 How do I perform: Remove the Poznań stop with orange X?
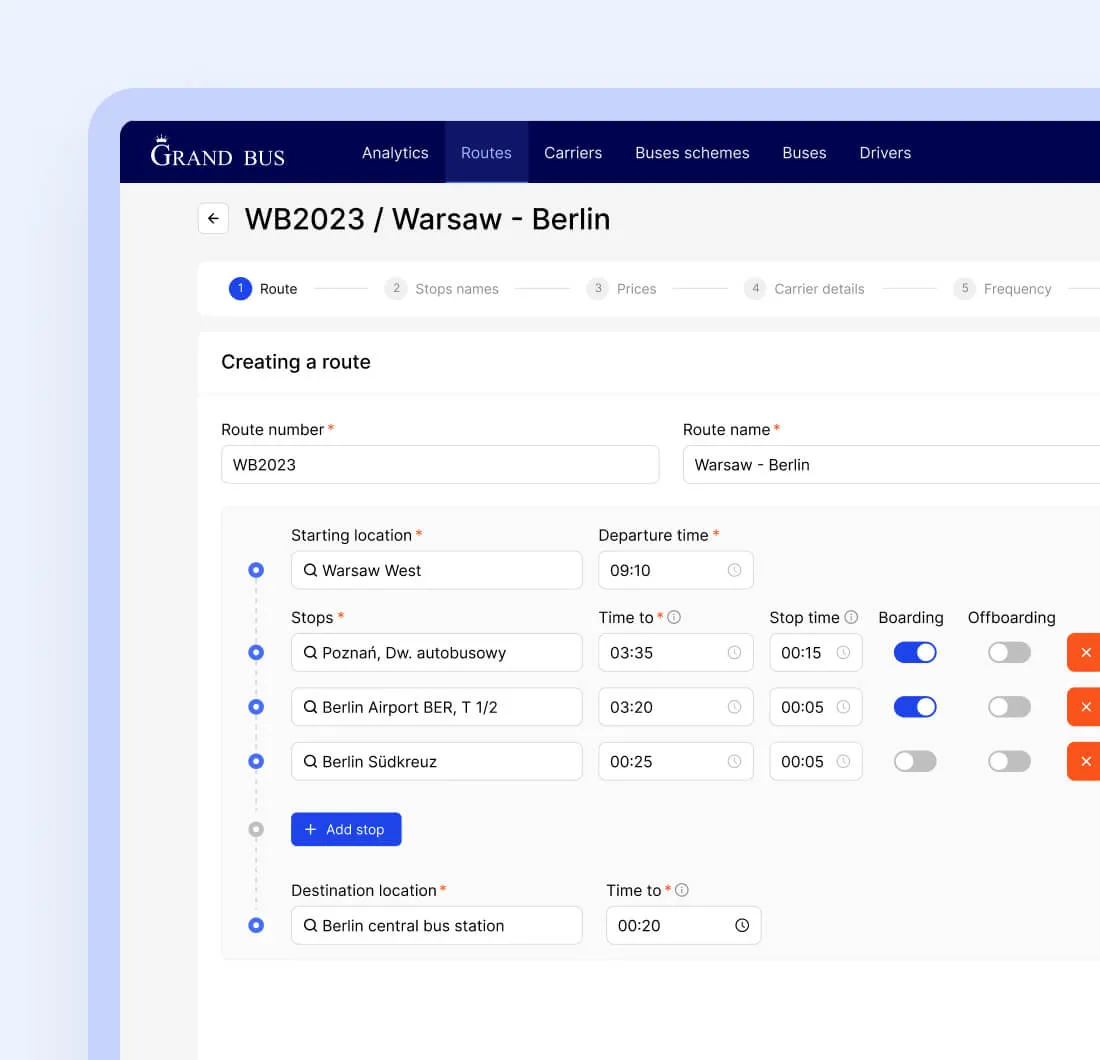click(1085, 652)
